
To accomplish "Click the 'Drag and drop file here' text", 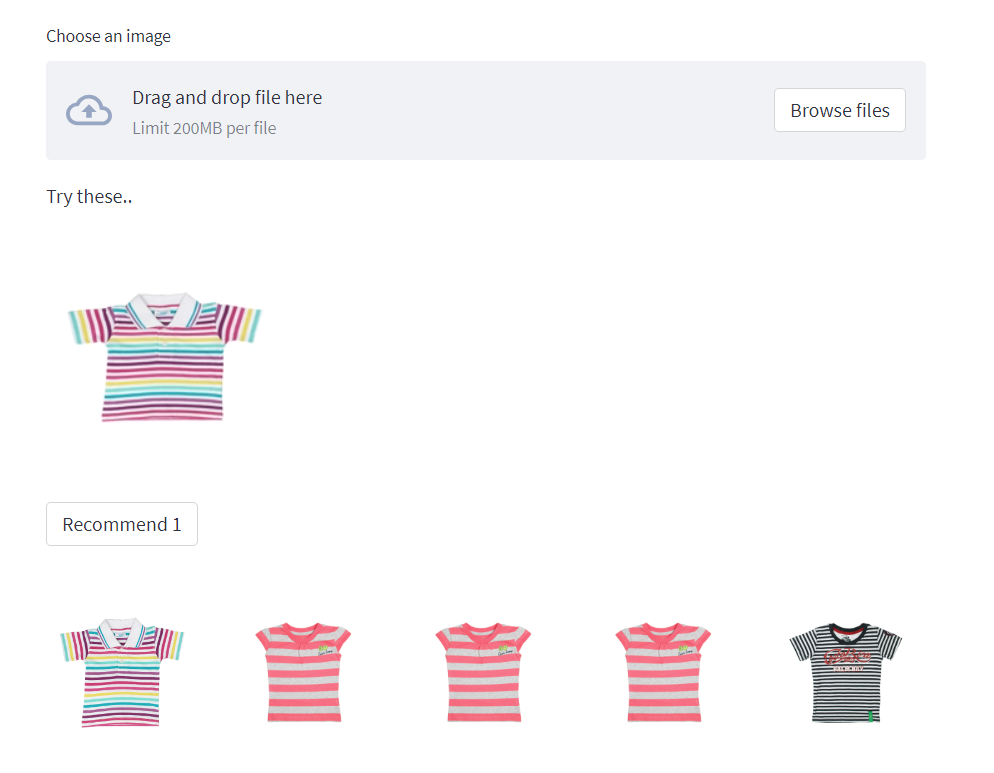I will pos(227,97).
